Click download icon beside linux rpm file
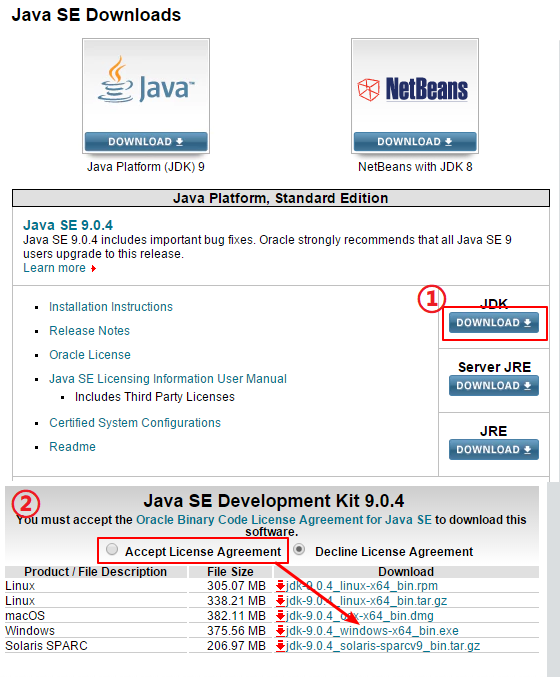Viewport: 560px width, 677px height. (280, 586)
